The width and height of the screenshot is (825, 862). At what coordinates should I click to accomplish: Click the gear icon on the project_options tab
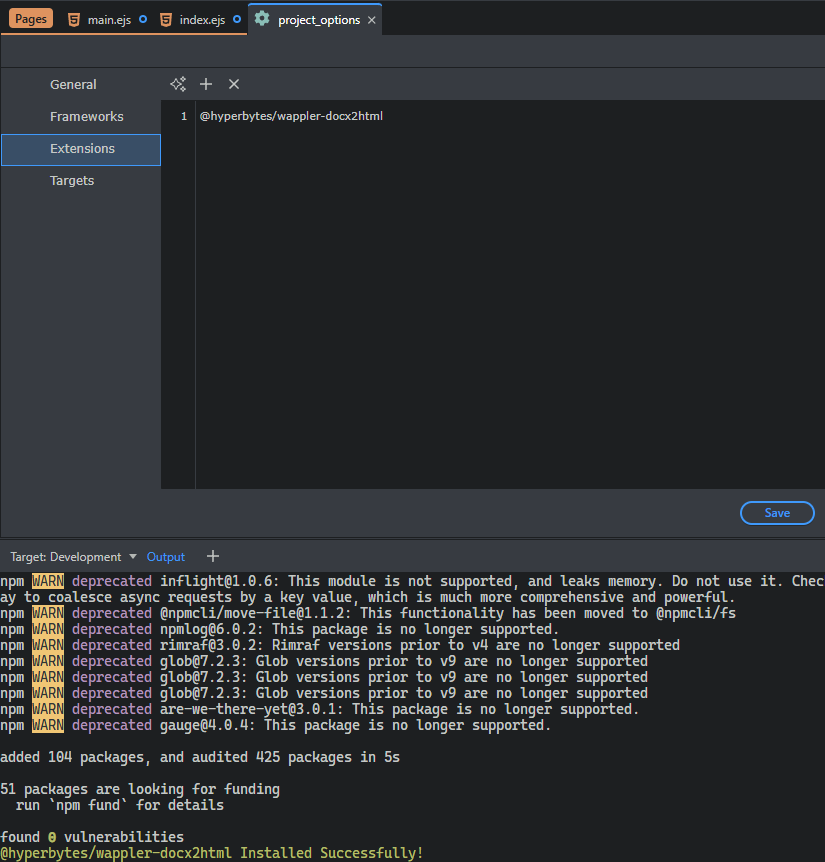[262, 19]
